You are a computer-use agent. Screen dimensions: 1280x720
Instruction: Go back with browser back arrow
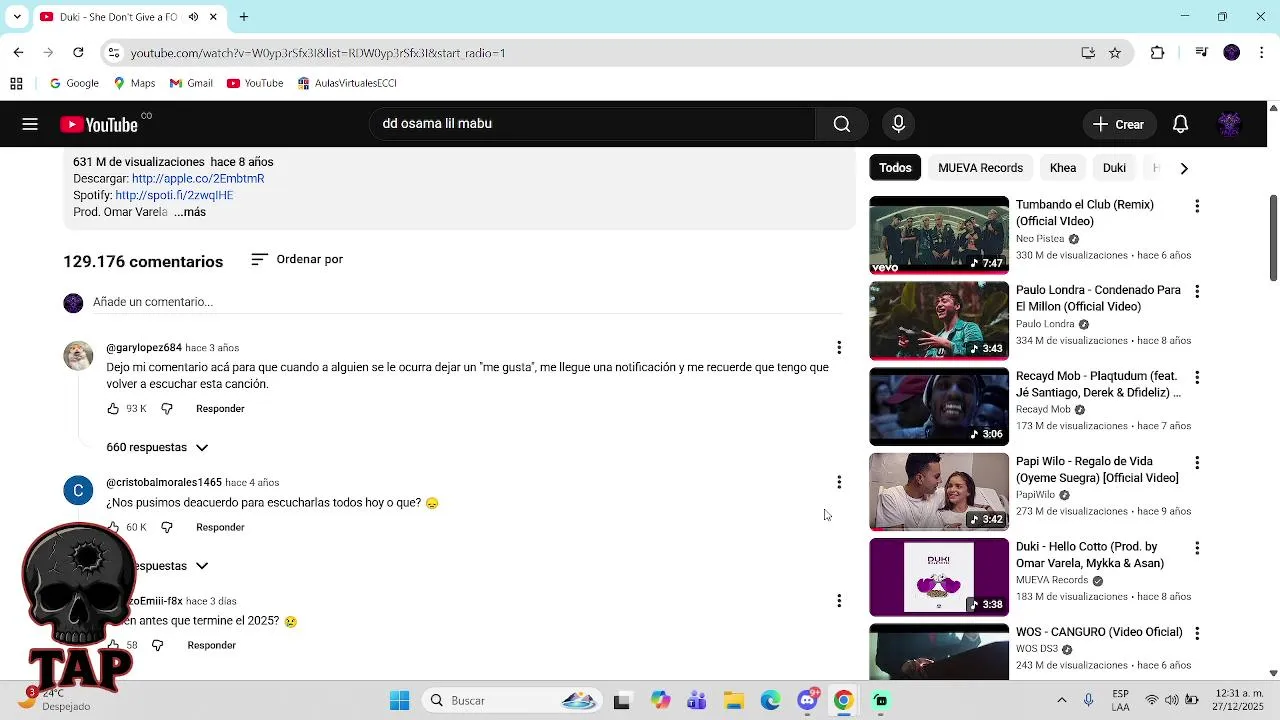tap(18, 52)
